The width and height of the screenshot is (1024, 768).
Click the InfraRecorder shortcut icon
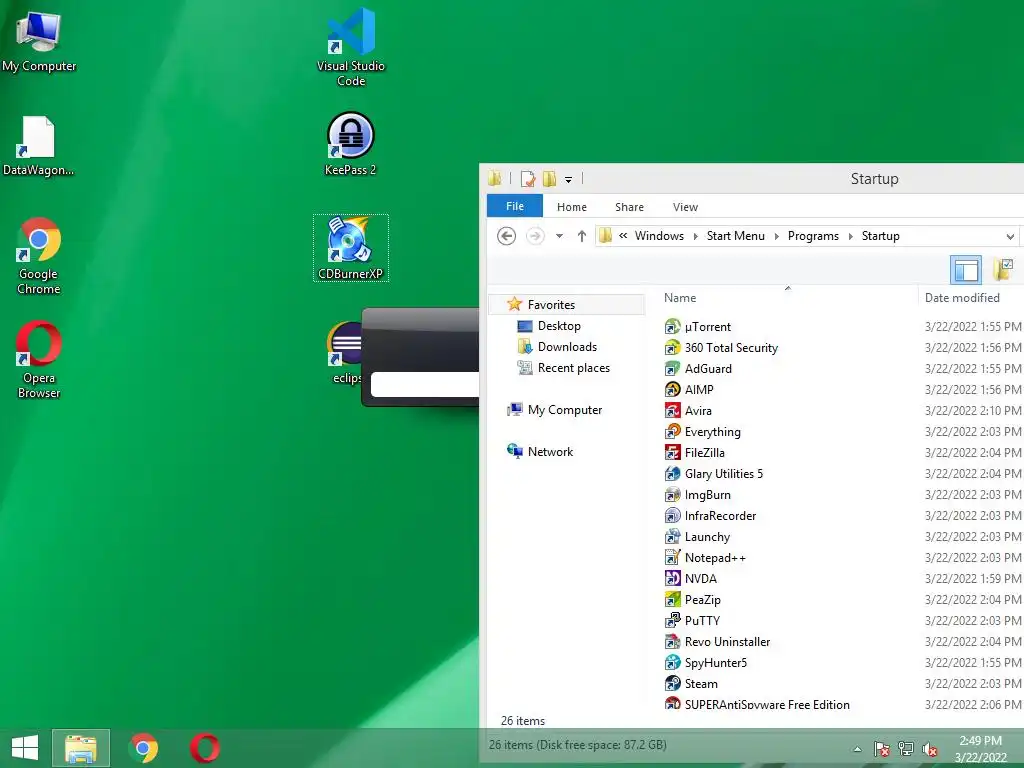[x=673, y=515]
